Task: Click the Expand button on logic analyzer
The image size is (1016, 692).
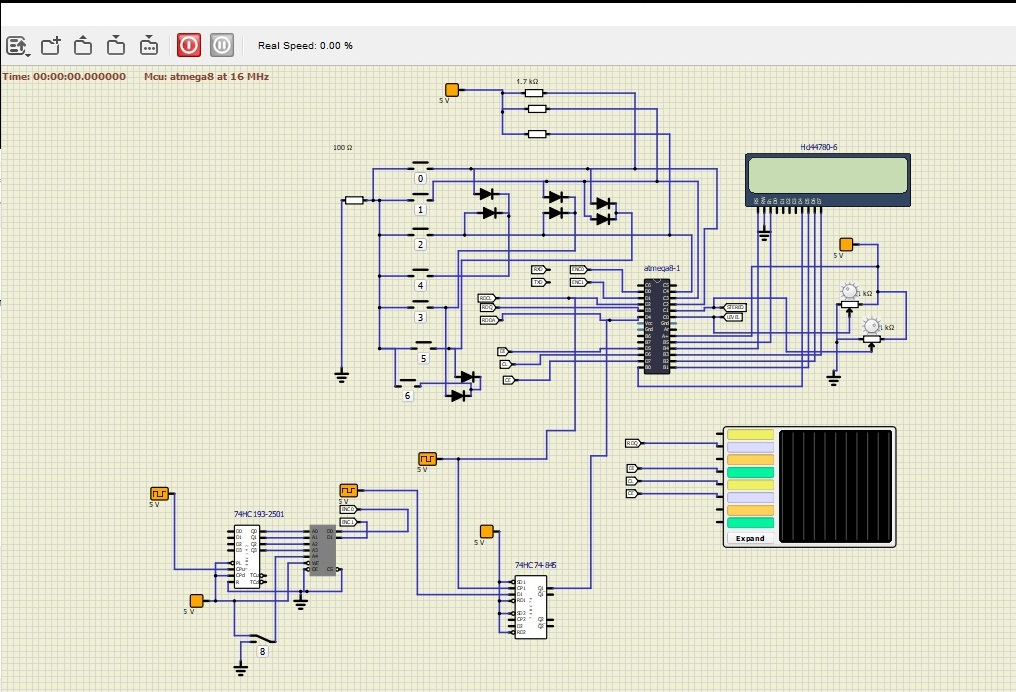Action: click(750, 538)
